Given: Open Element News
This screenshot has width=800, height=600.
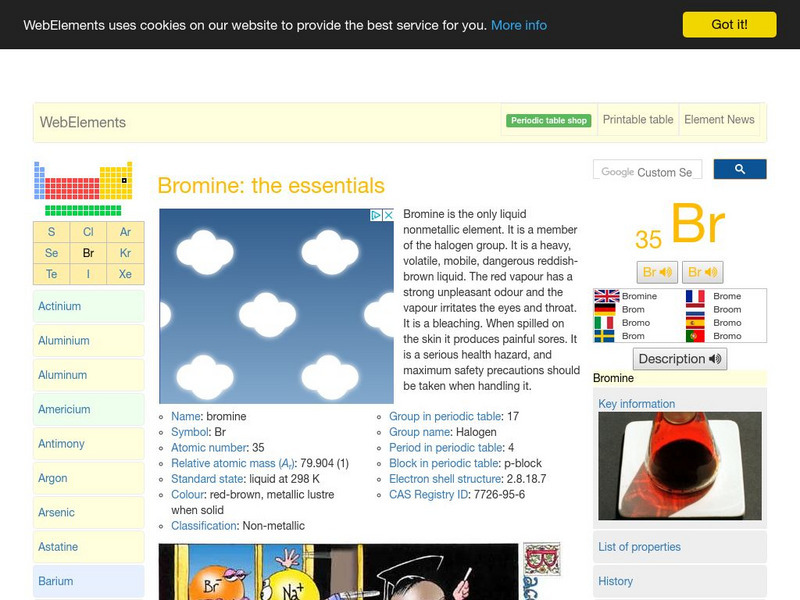Looking at the screenshot, I should click(719, 119).
